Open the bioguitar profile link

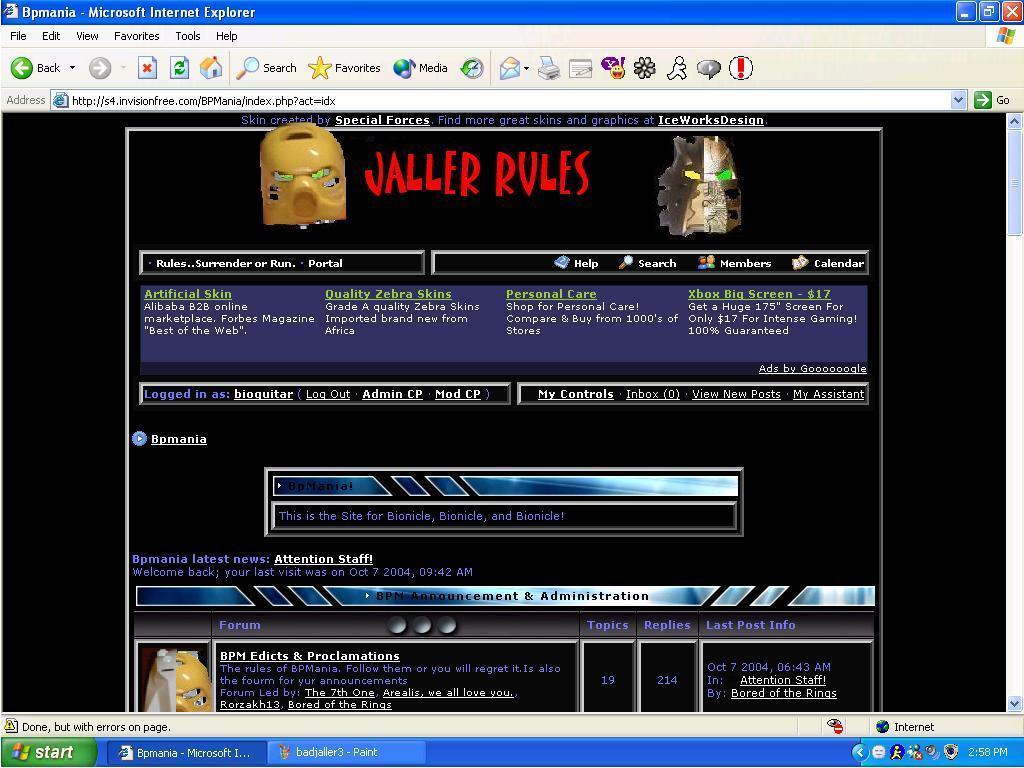point(263,394)
